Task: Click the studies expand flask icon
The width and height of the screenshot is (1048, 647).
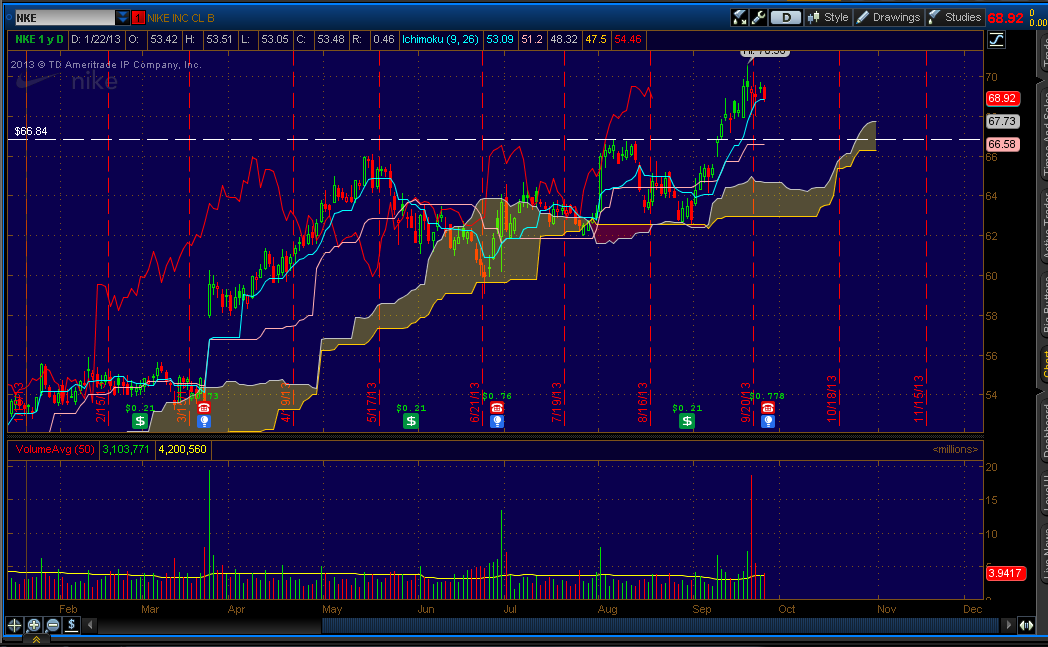Action: pyautogui.click(x=739, y=17)
